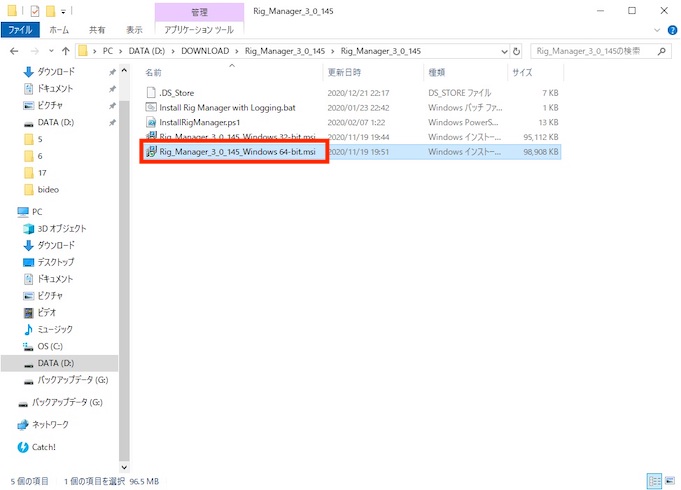
Task: Refresh the current folder view
Action: click(516, 51)
